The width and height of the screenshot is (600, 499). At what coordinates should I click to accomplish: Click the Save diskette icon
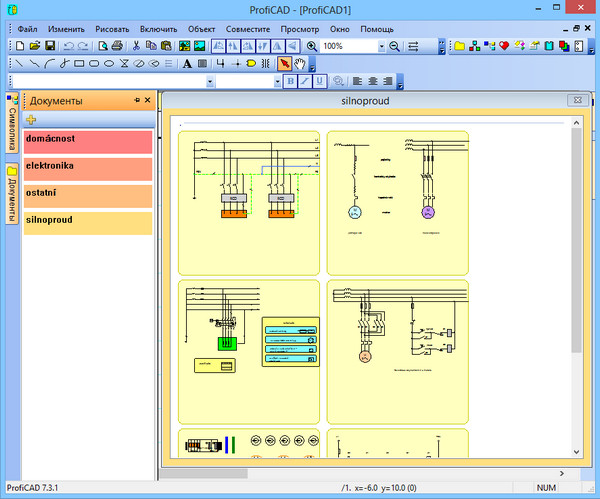coord(50,46)
